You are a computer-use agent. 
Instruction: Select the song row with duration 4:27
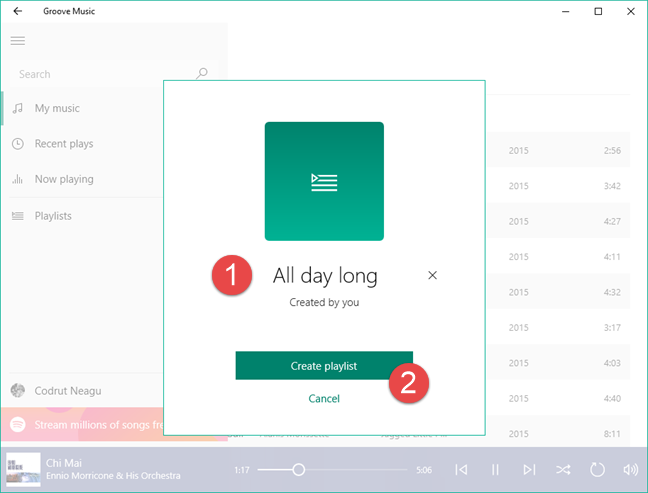point(558,221)
